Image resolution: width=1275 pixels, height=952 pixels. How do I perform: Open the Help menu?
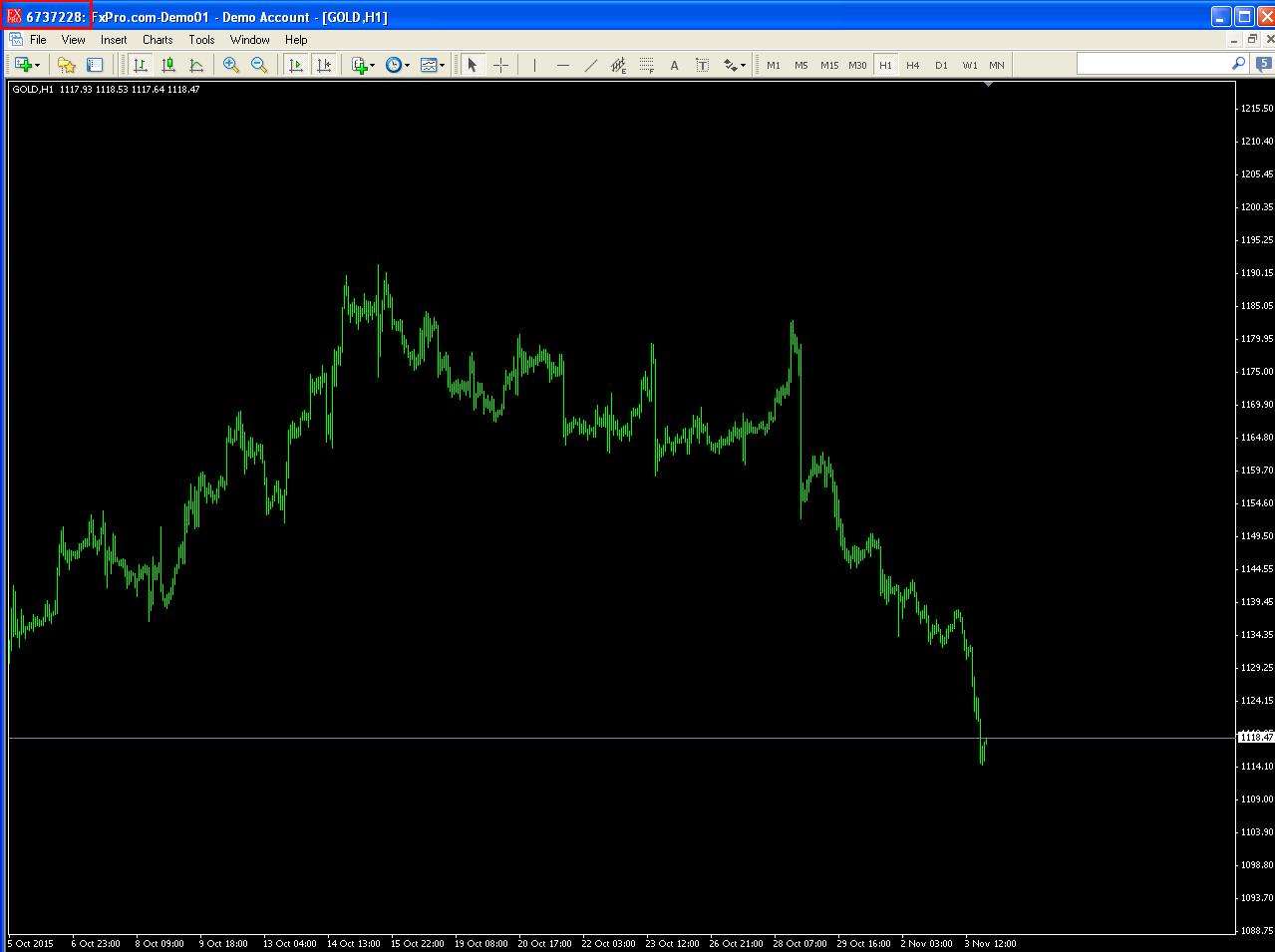click(x=296, y=40)
